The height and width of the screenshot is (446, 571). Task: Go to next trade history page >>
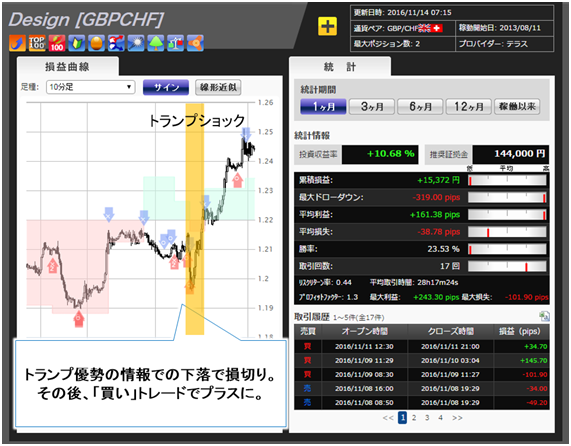pyautogui.click(x=457, y=418)
